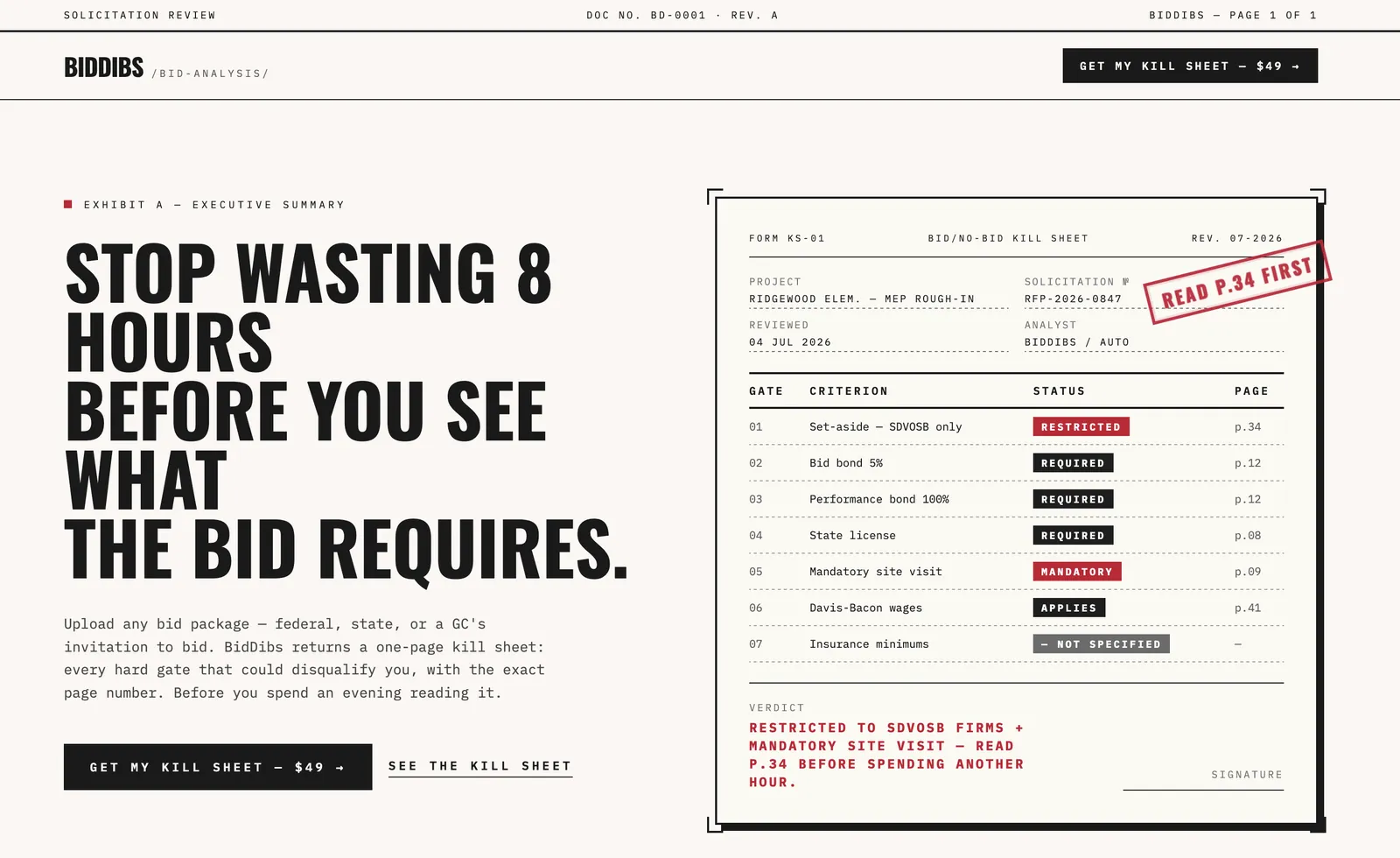Open the See The Kill Sheet link
Screen dimensions: 1400x858
[x=480, y=766]
